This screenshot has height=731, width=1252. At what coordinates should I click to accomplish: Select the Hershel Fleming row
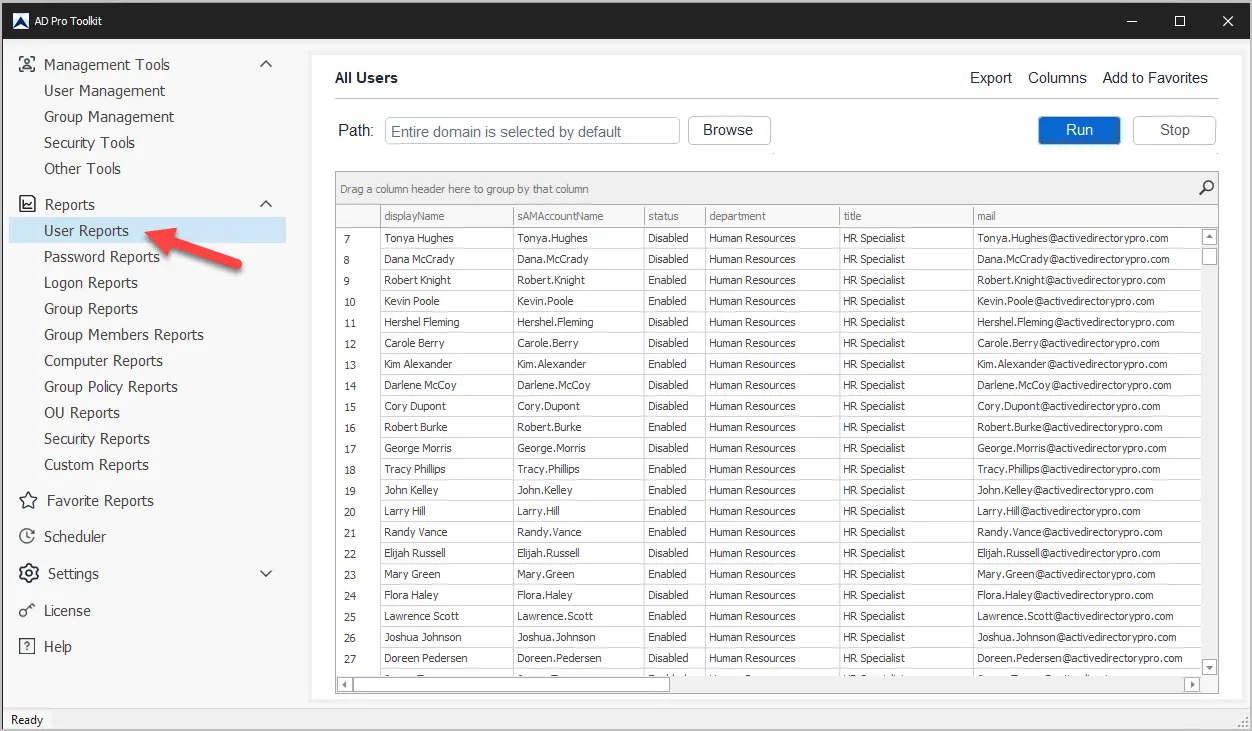768,322
